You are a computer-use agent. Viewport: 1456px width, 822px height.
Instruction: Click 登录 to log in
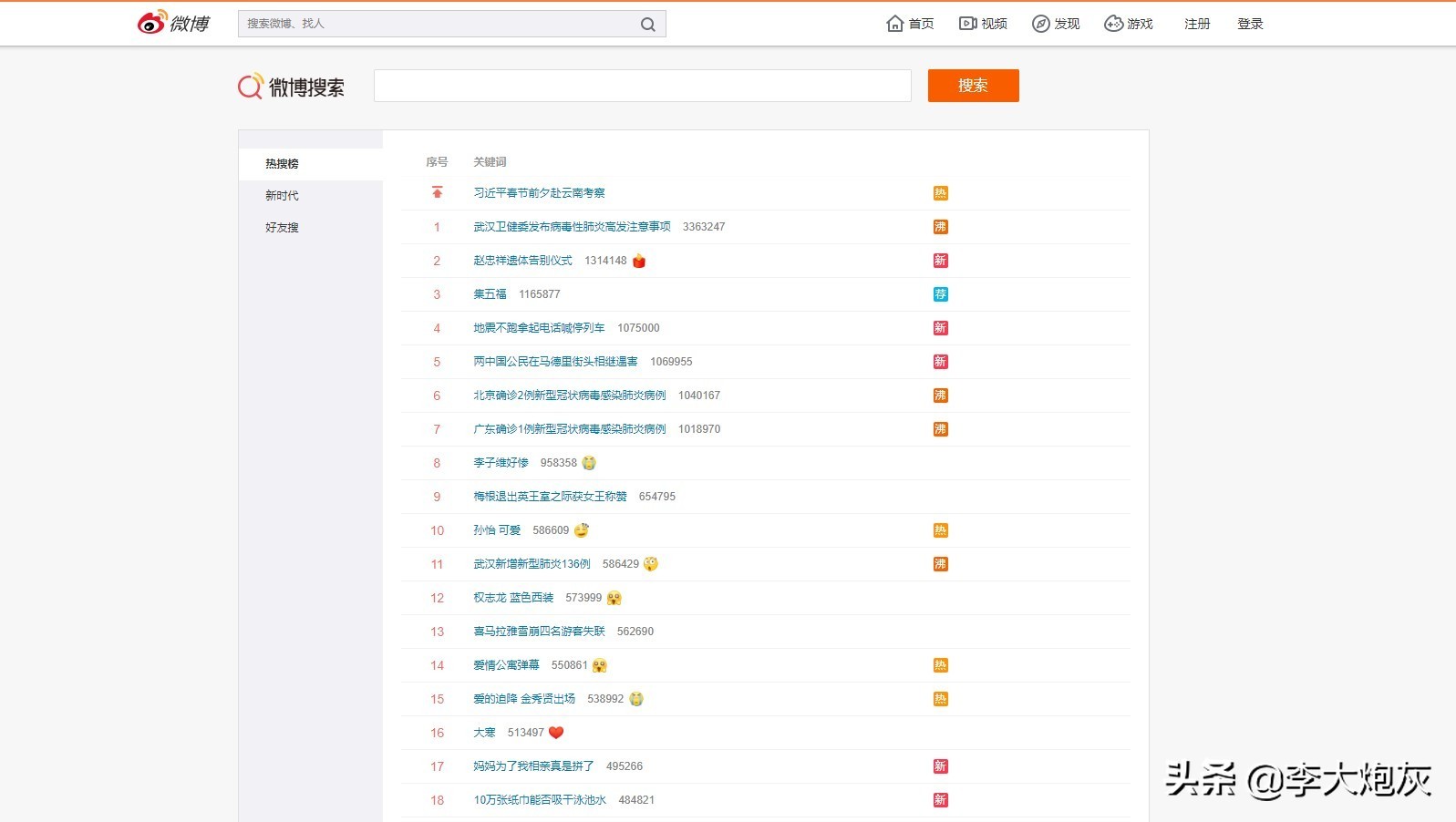point(1250,24)
